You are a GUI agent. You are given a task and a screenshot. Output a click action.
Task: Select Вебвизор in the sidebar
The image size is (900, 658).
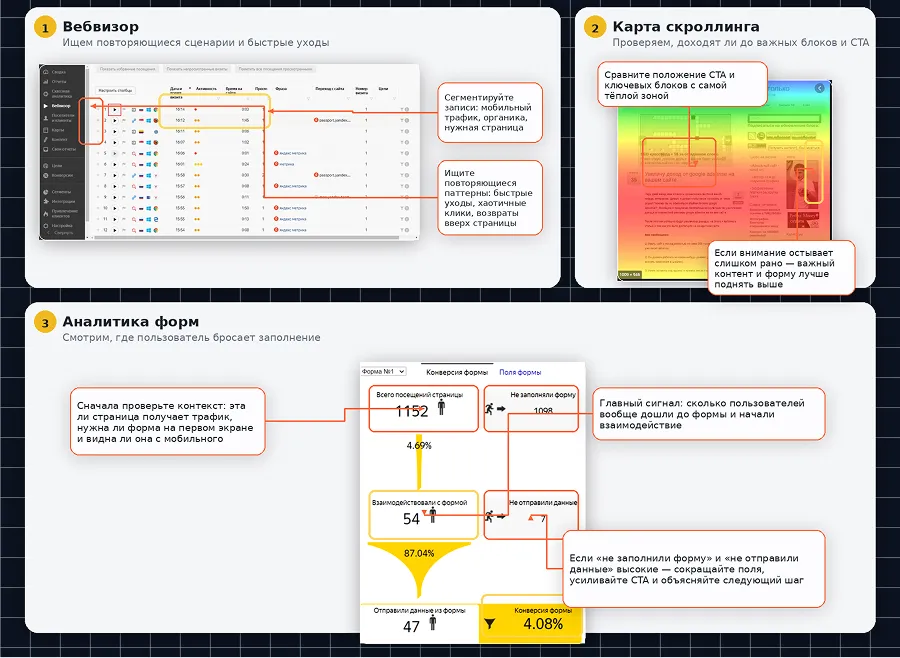60,105
